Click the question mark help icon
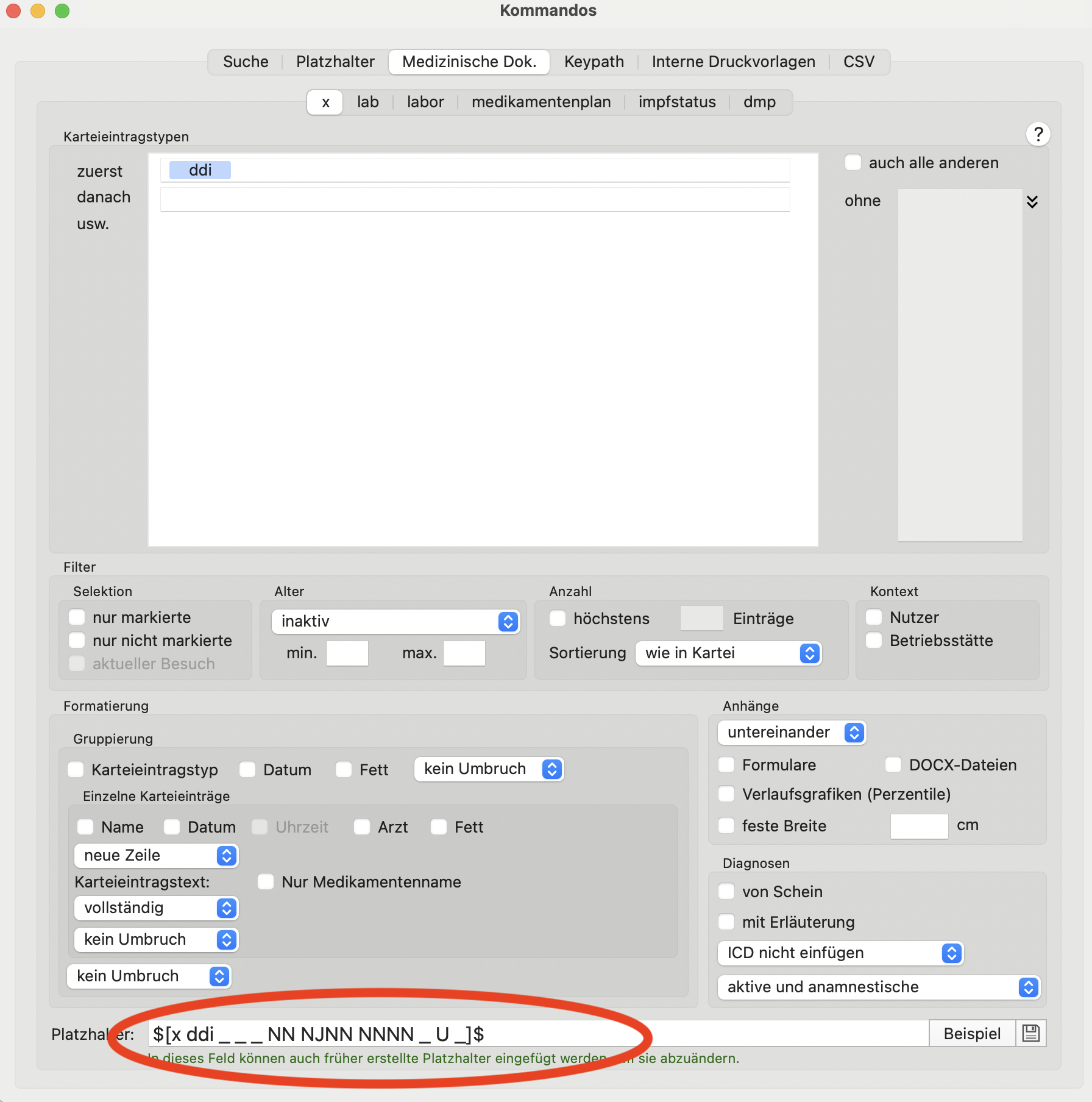Image resolution: width=1092 pixels, height=1102 pixels. (x=1038, y=134)
